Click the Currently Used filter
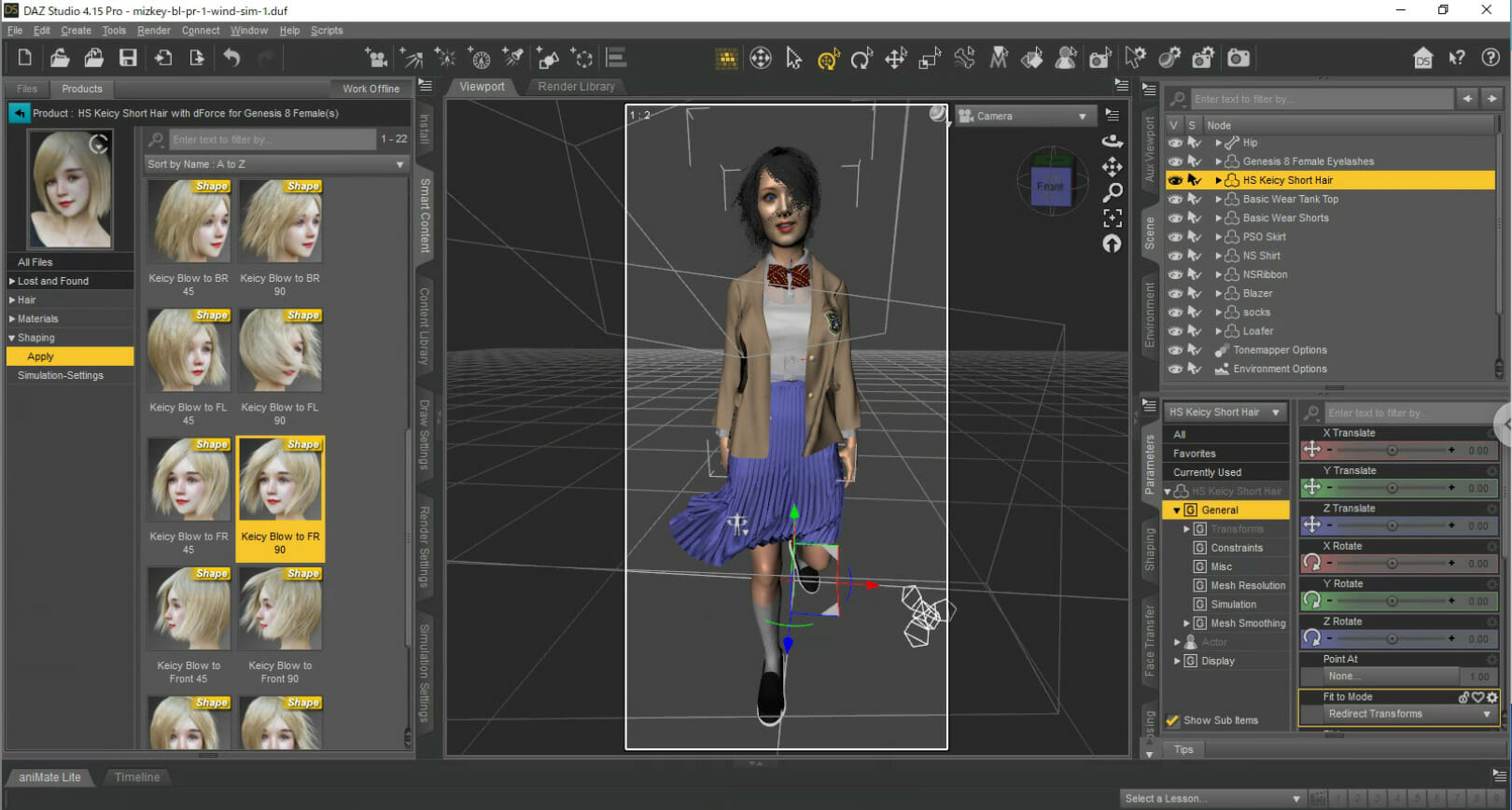 1226,472
